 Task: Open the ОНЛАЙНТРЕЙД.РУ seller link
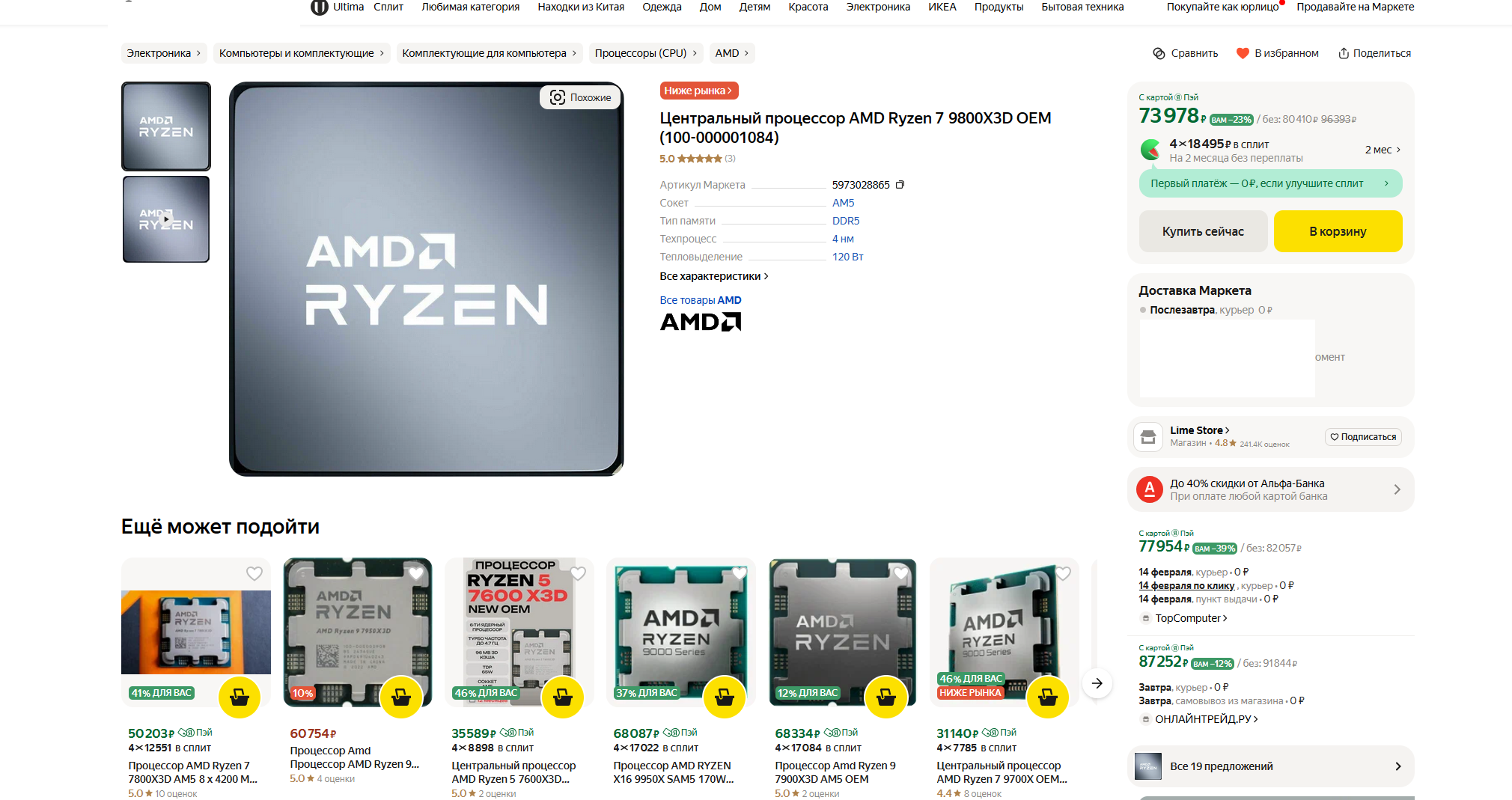pos(1206,719)
